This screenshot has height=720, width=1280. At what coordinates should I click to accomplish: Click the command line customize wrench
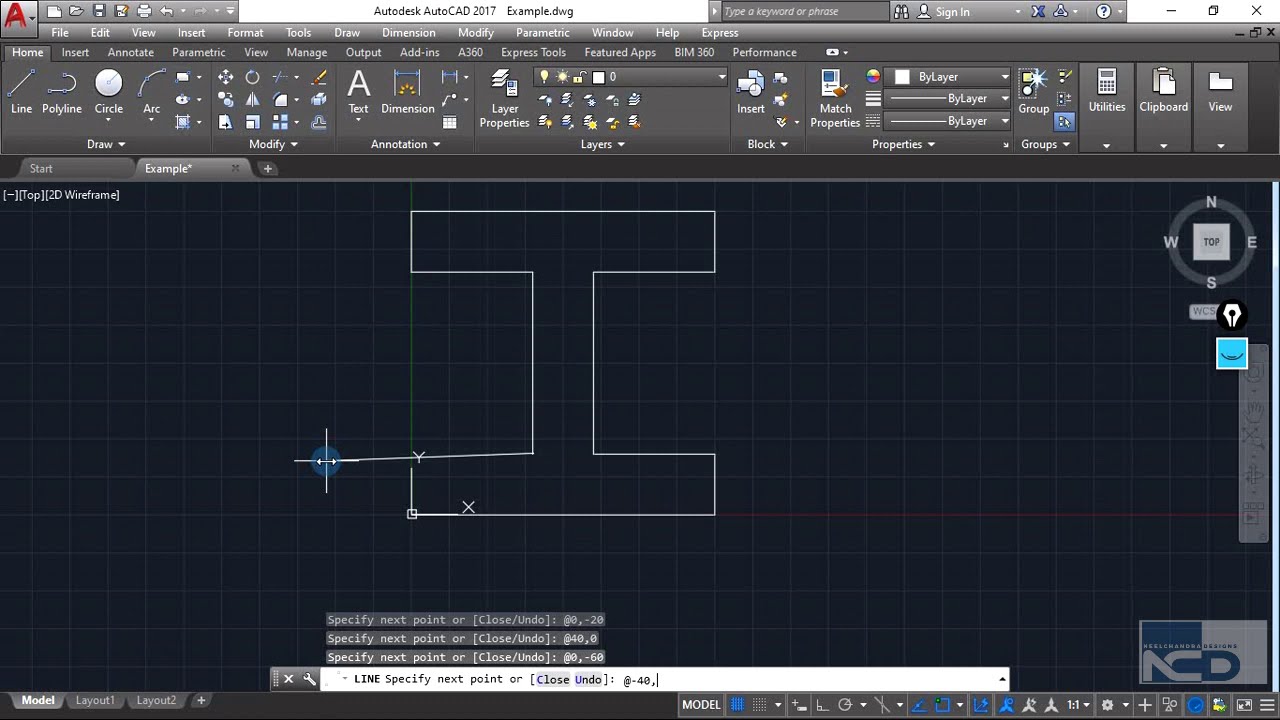tap(309, 679)
